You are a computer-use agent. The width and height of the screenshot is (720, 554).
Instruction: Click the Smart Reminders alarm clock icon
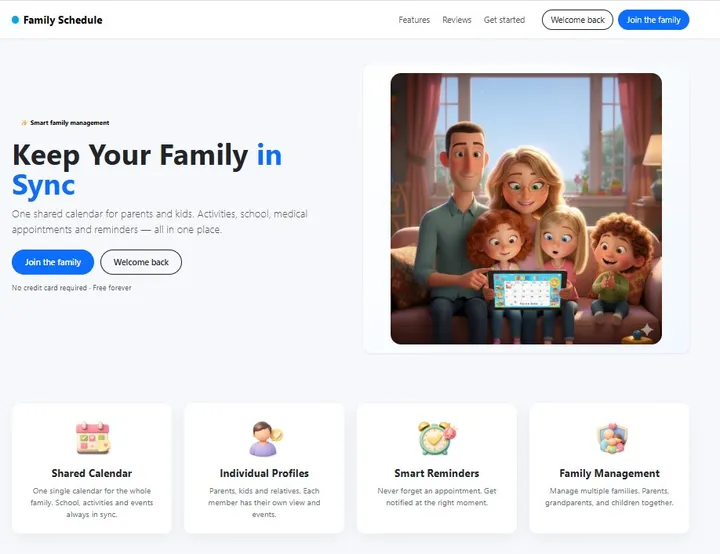pyautogui.click(x=437, y=438)
